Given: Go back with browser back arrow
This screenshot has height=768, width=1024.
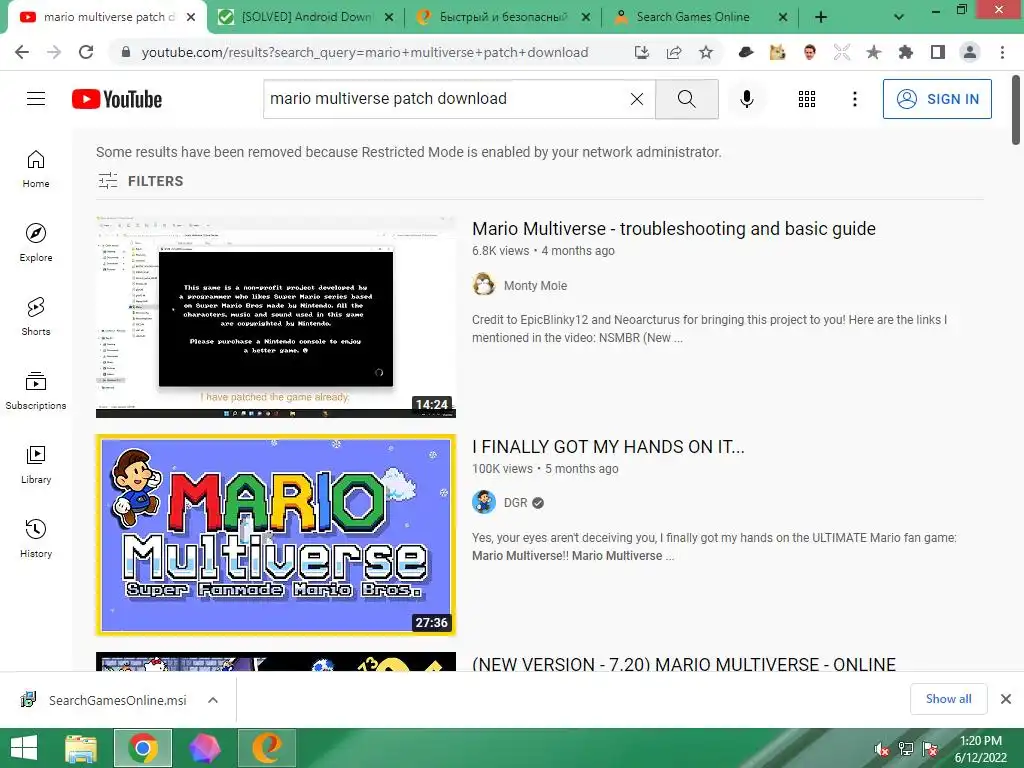Looking at the screenshot, I should (x=22, y=52).
